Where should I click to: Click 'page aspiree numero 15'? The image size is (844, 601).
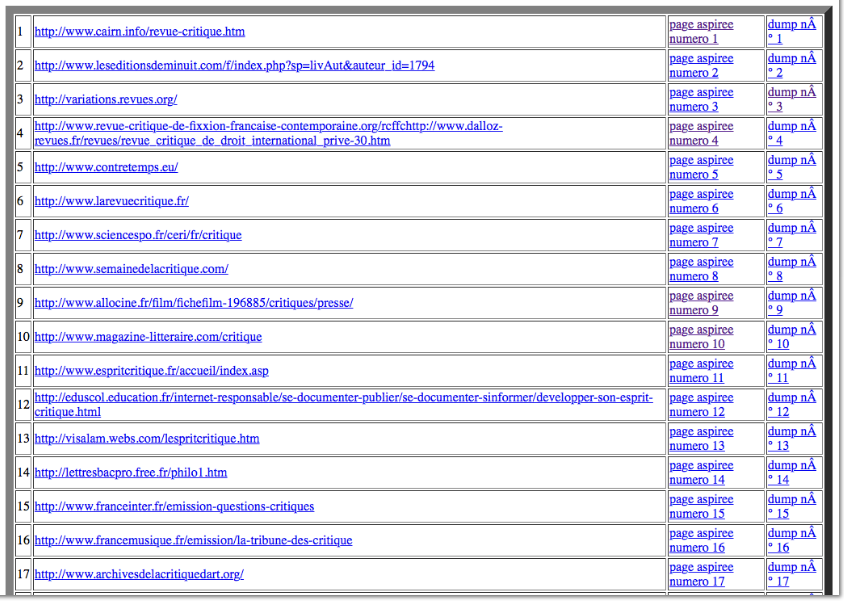pyautogui.click(x=701, y=506)
